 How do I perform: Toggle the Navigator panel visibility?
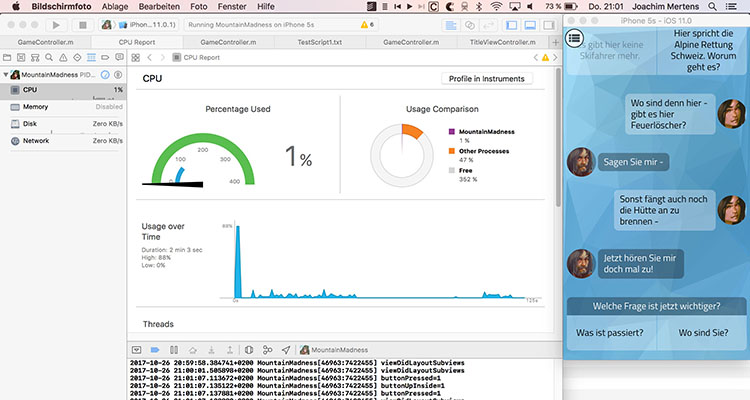pos(511,25)
